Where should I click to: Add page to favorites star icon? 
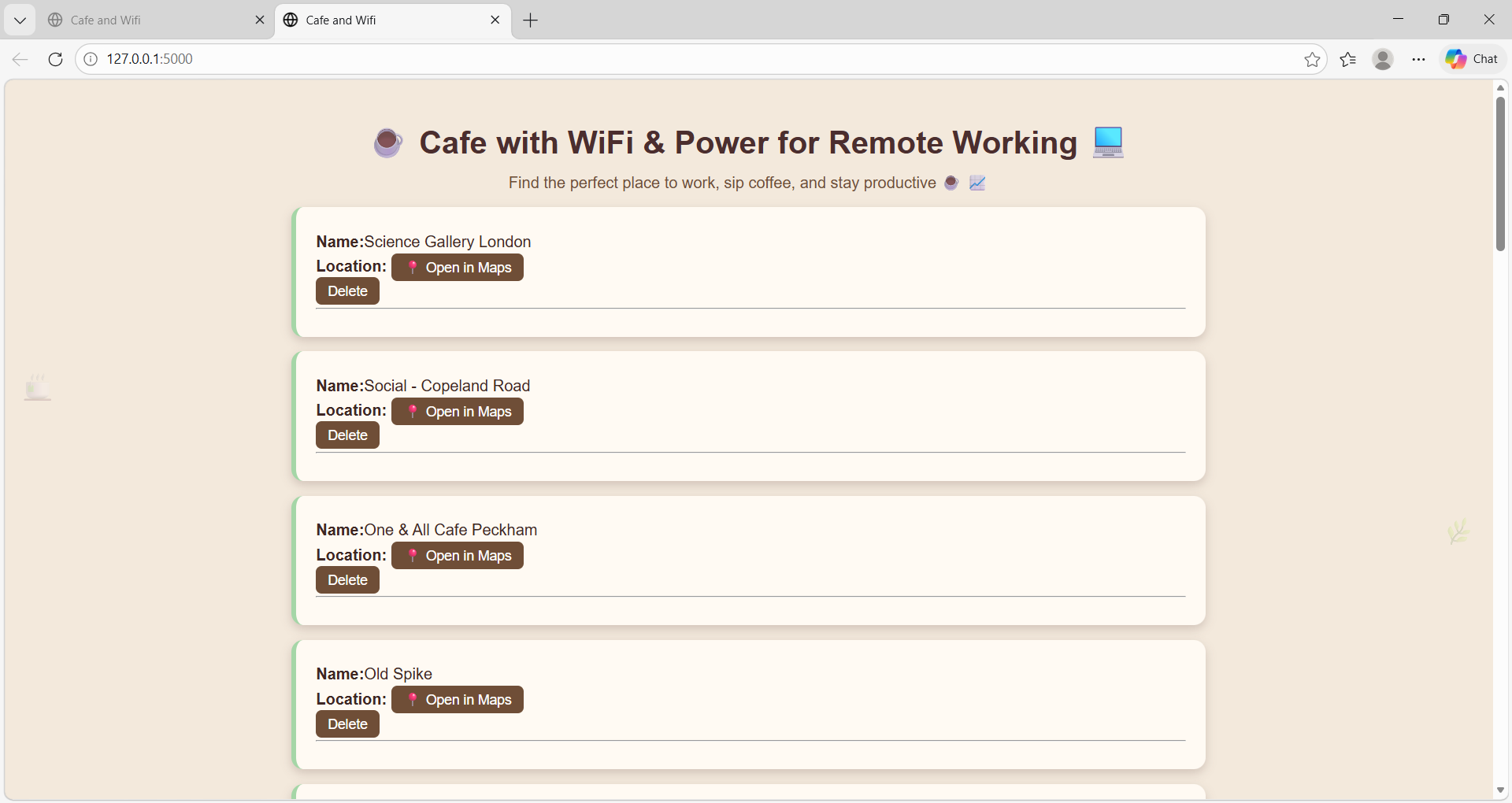click(x=1312, y=59)
